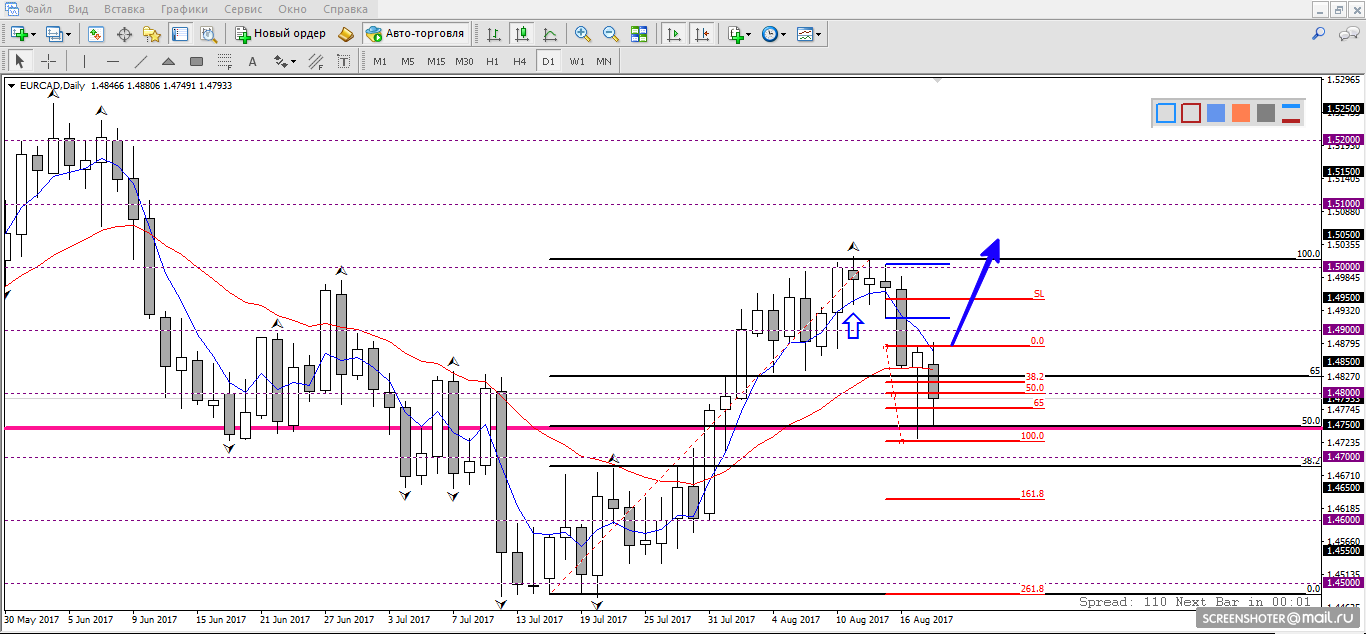Pick the blue outlined square swatch

[x=1166, y=113]
